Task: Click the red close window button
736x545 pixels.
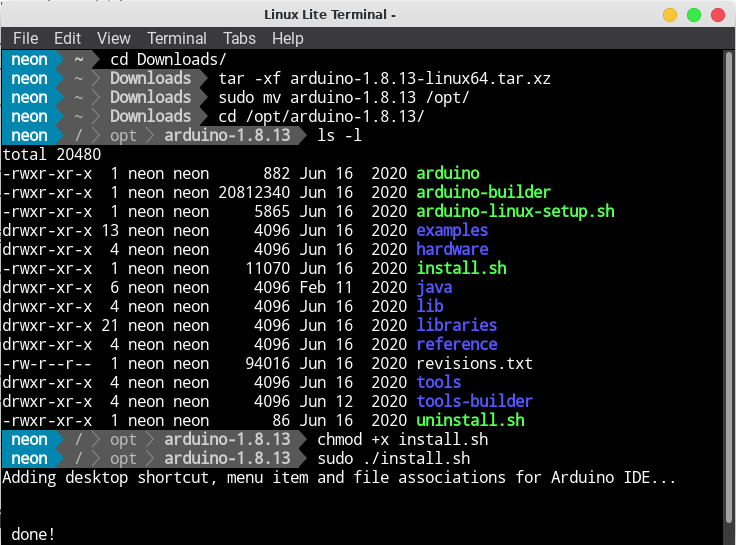Action: click(x=718, y=15)
